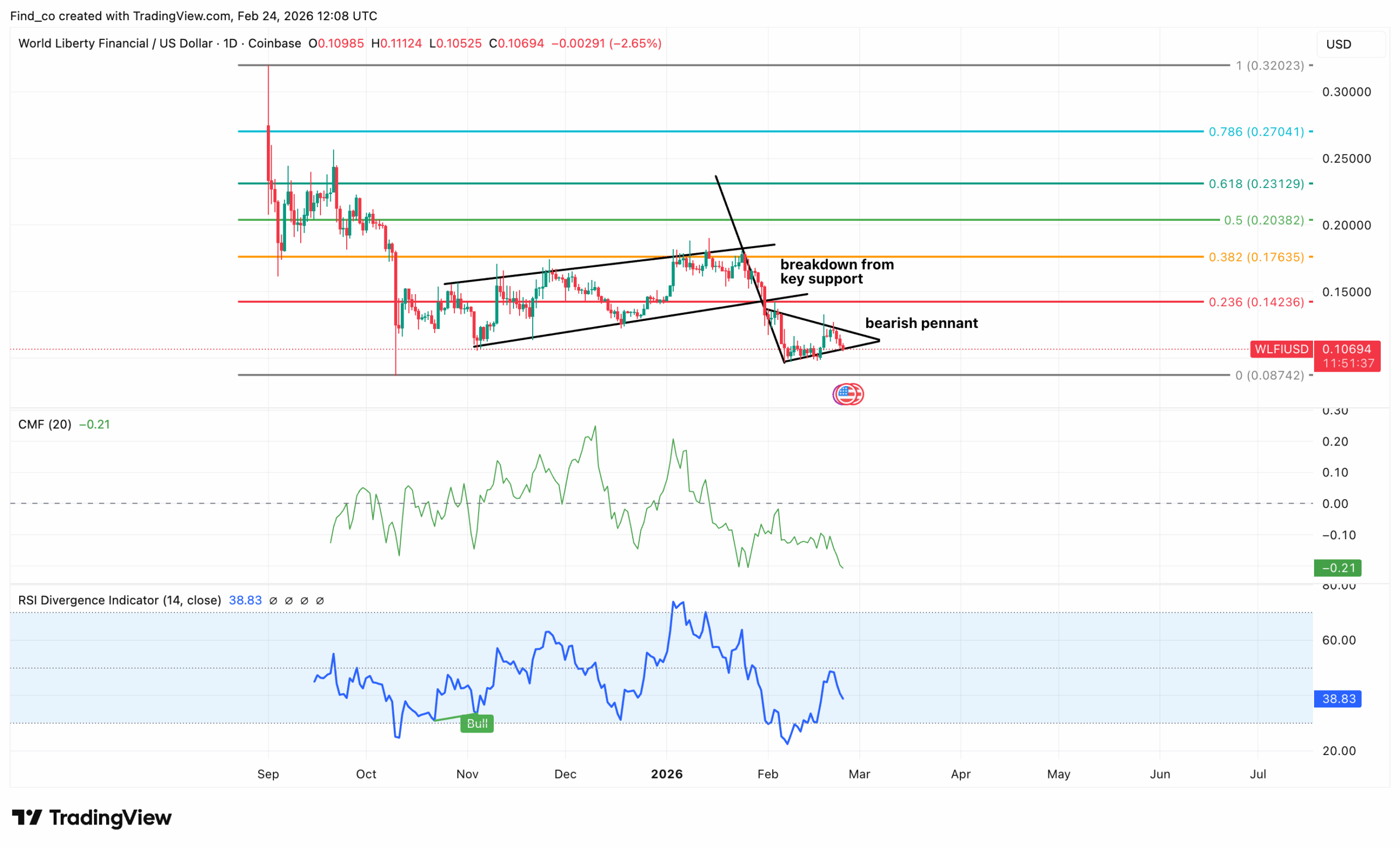Click the Jul label on time axis
Viewport: 1400px width, 848px height.
click(x=1258, y=774)
